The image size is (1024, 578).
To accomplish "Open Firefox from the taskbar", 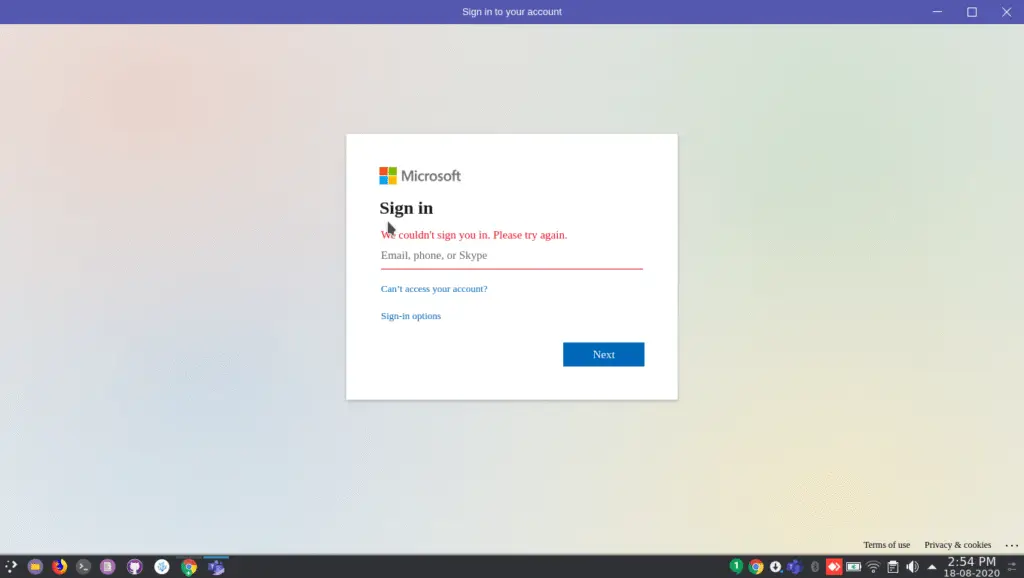I will point(59,567).
